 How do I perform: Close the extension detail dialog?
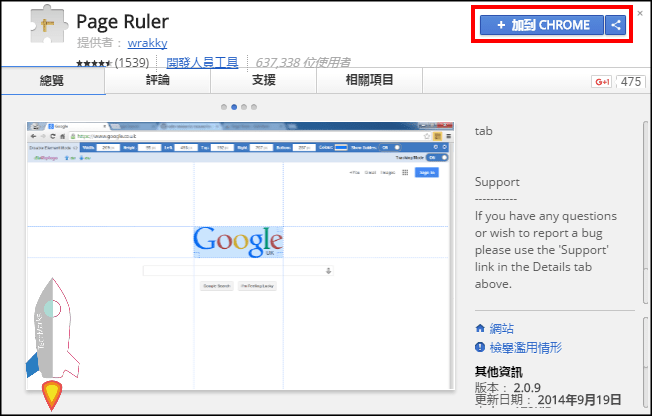(x=640, y=13)
